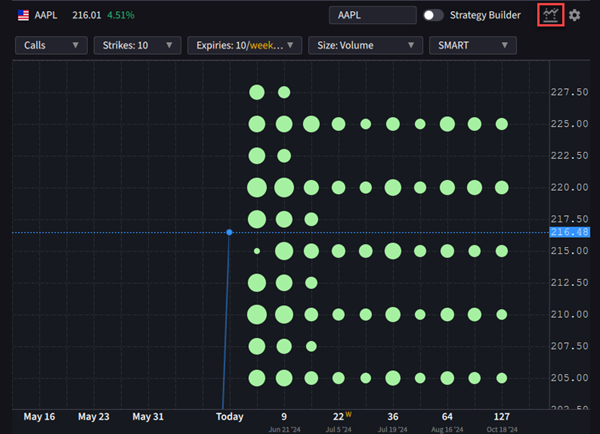Click the 64 days-to-expiry axis label
The image size is (600, 434).
point(447,416)
